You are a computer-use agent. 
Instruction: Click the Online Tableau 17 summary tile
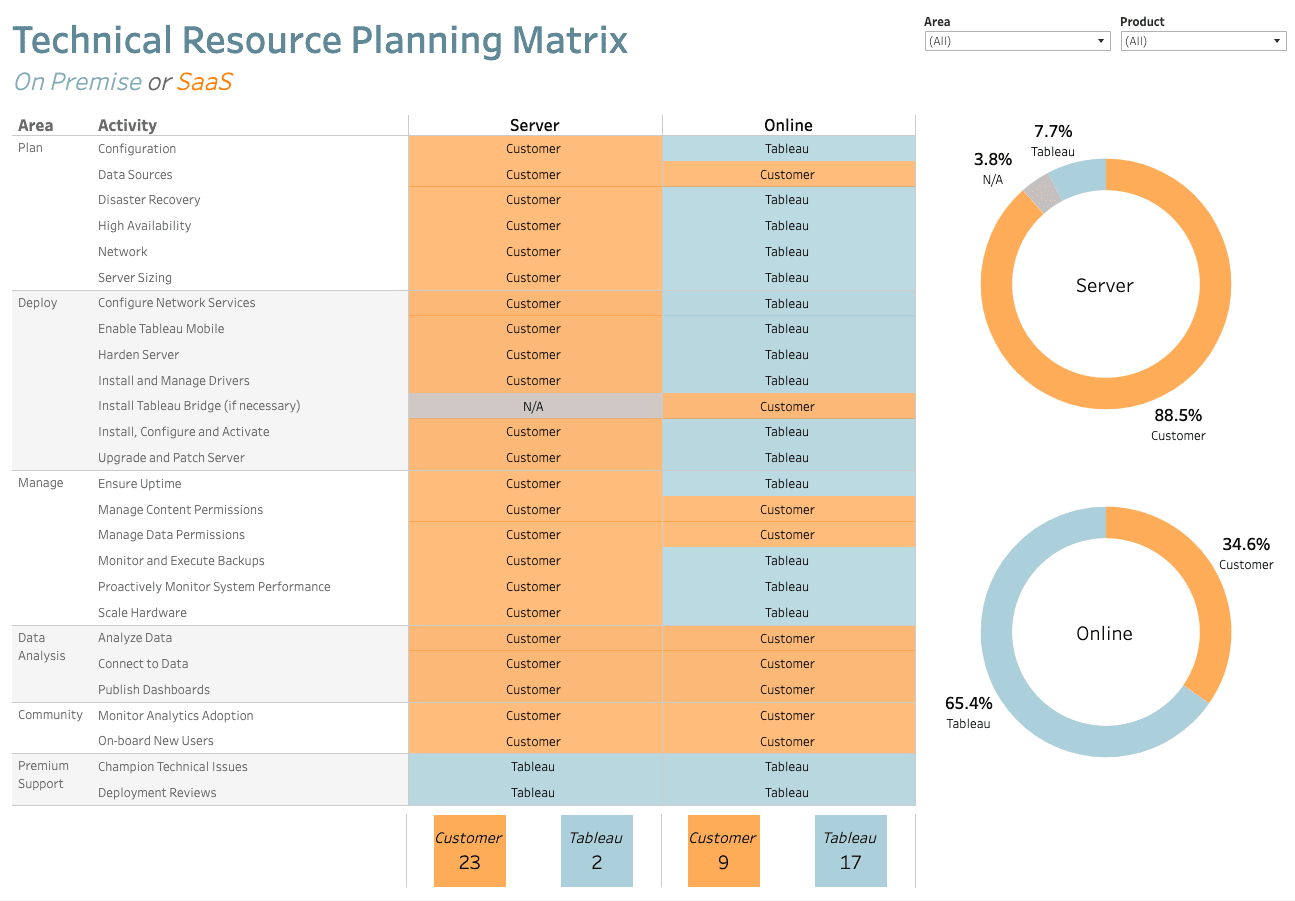point(851,851)
